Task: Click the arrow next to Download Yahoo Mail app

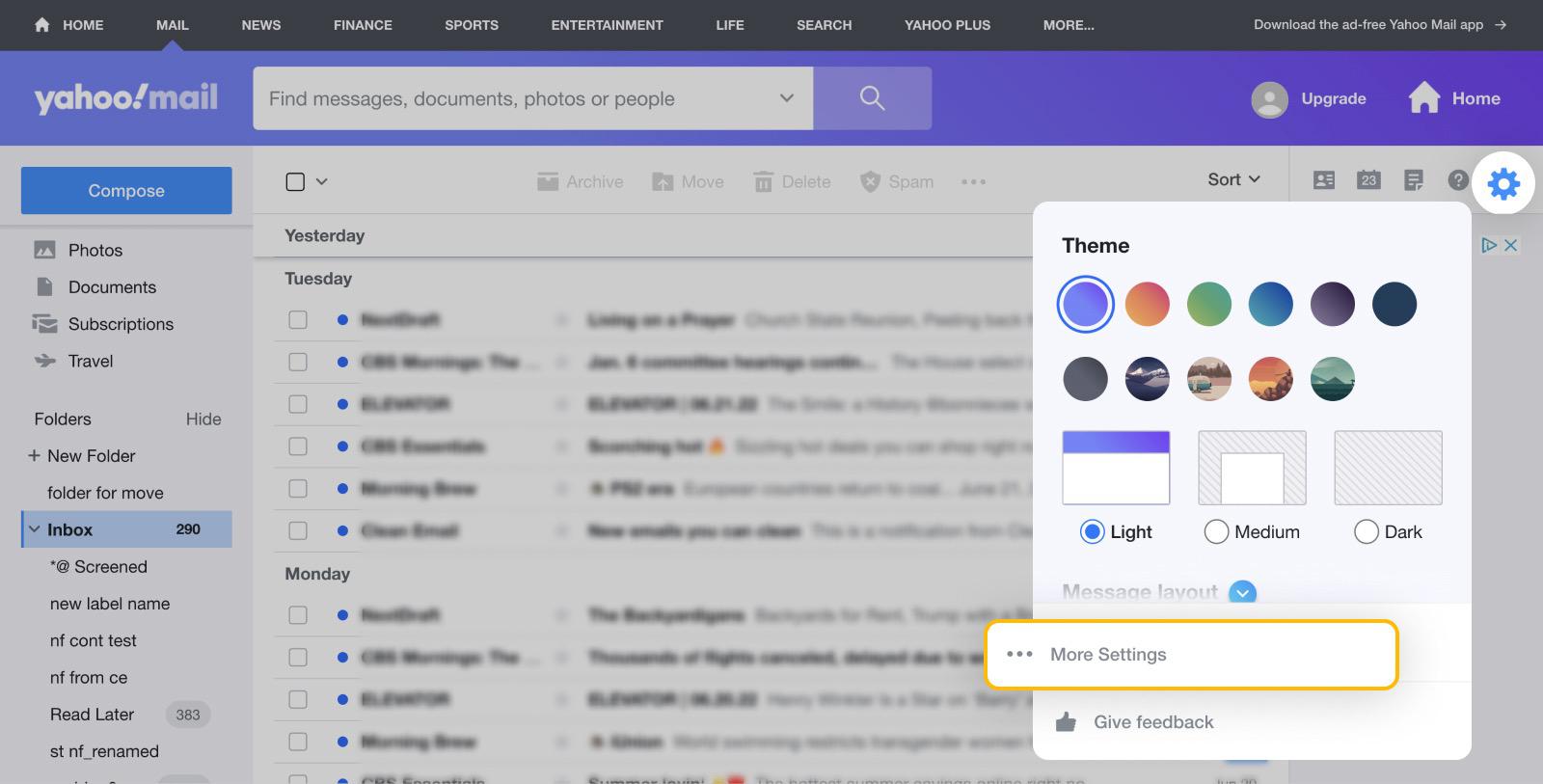Action: pyautogui.click(x=1501, y=25)
